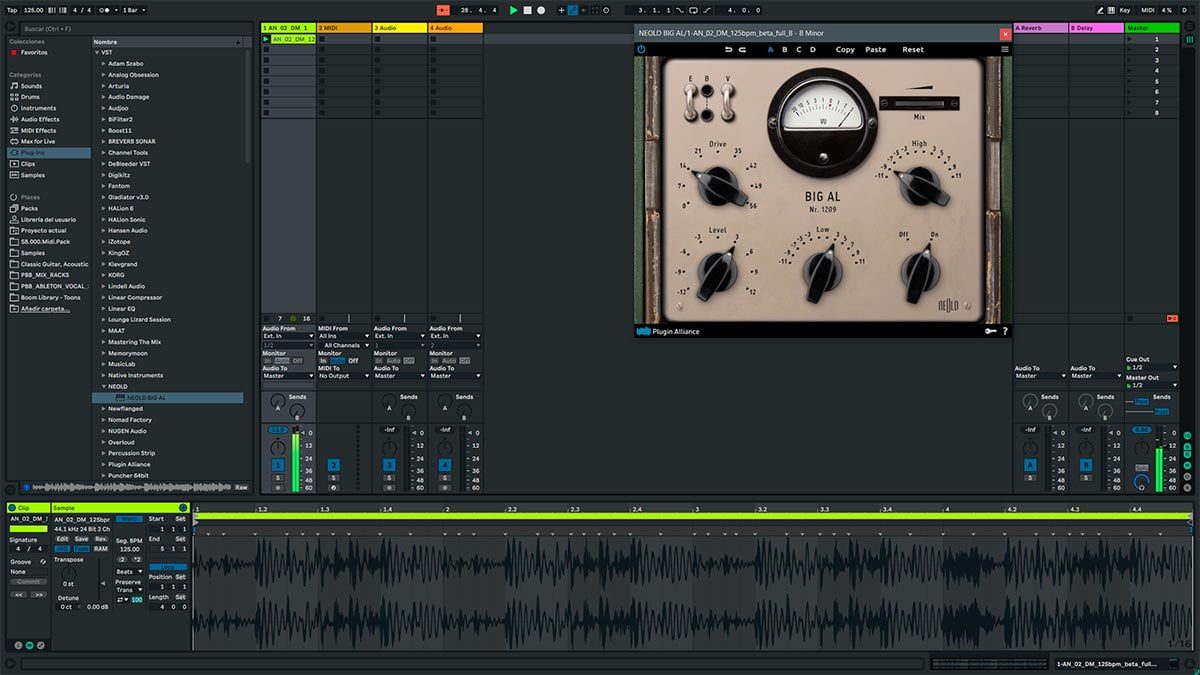The image size is (1200, 675).
Task: Click the plugin undo arrow icon
Action: (x=729, y=49)
